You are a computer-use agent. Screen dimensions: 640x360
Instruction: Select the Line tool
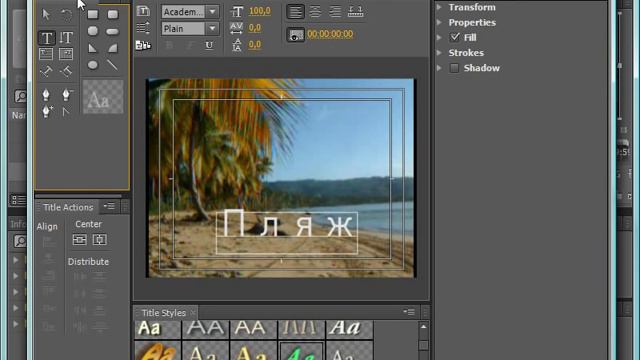click(112, 65)
